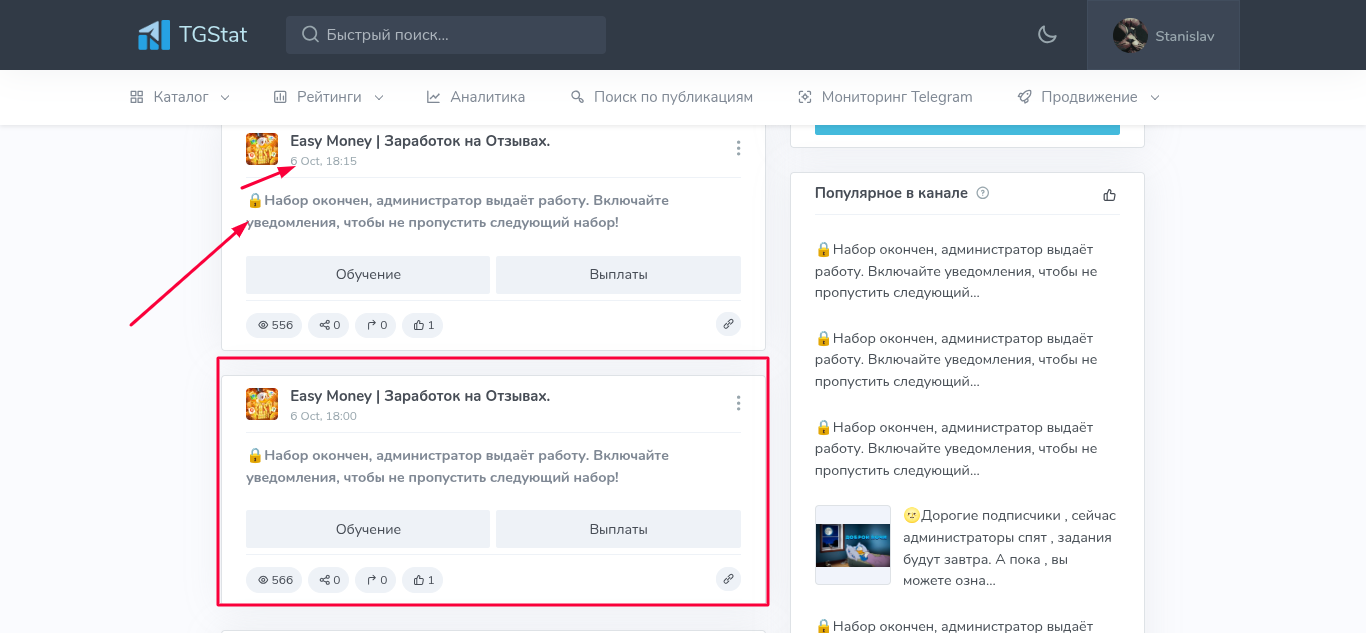Viewport: 1366px width, 633px height.
Task: Click the 566 views counter
Action: (x=274, y=580)
